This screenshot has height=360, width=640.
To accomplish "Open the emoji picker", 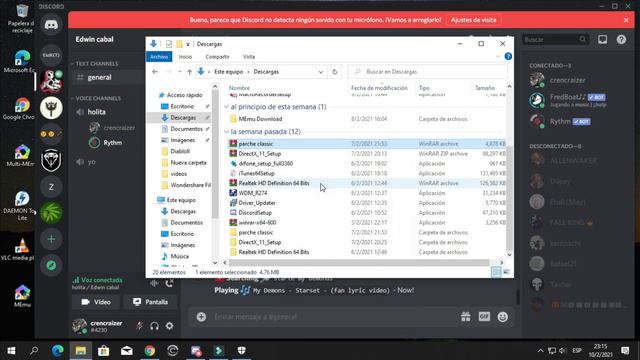I will click(502, 317).
